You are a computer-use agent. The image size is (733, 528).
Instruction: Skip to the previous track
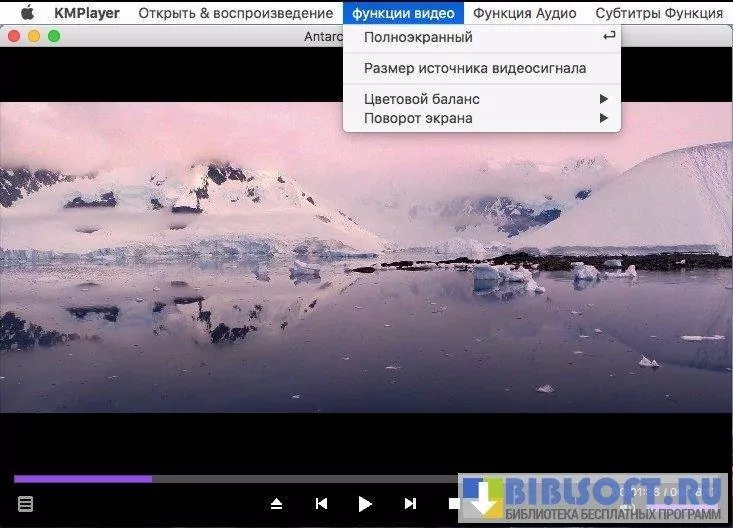tap(321, 504)
